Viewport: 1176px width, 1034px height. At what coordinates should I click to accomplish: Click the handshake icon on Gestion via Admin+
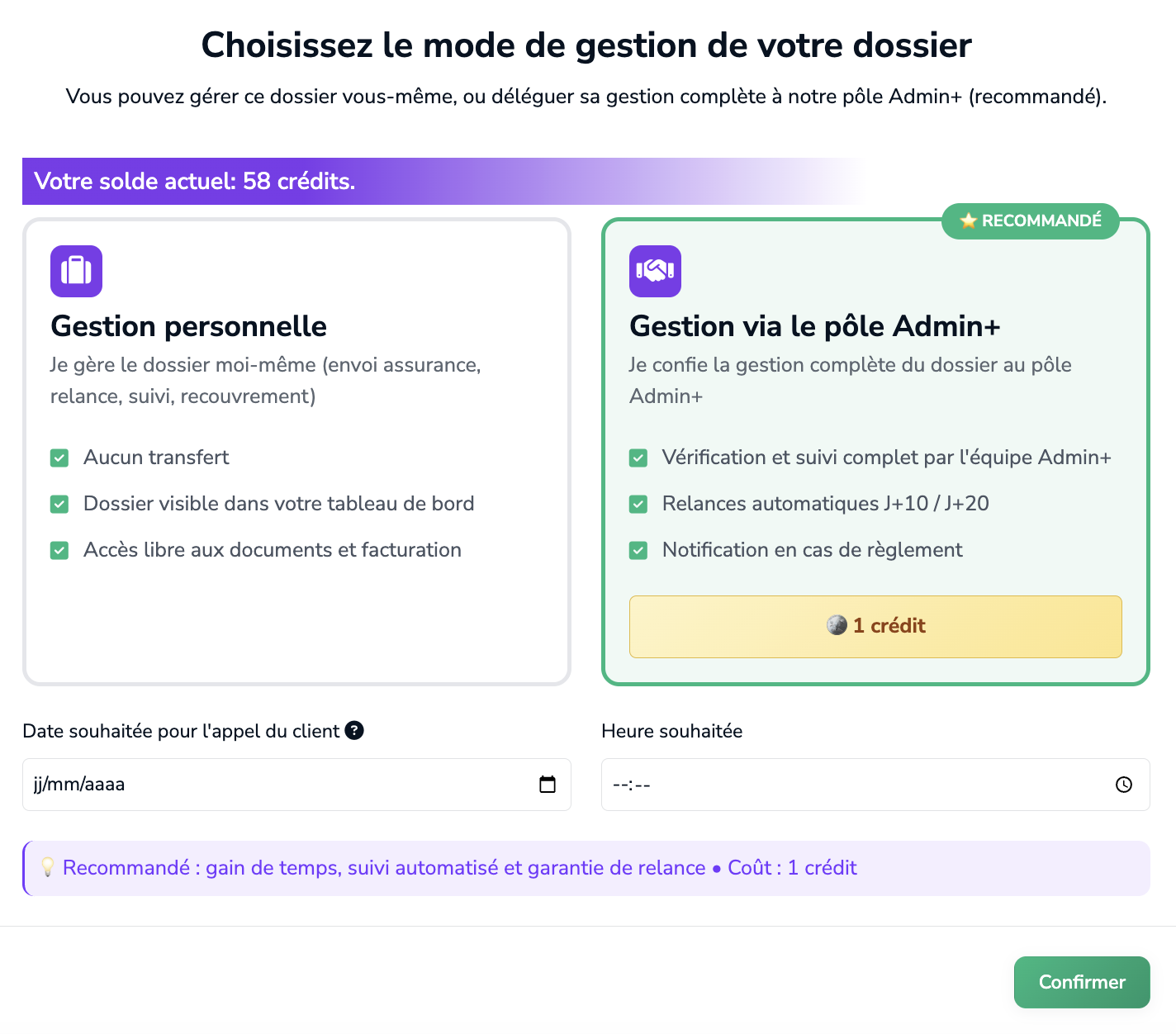click(x=655, y=271)
